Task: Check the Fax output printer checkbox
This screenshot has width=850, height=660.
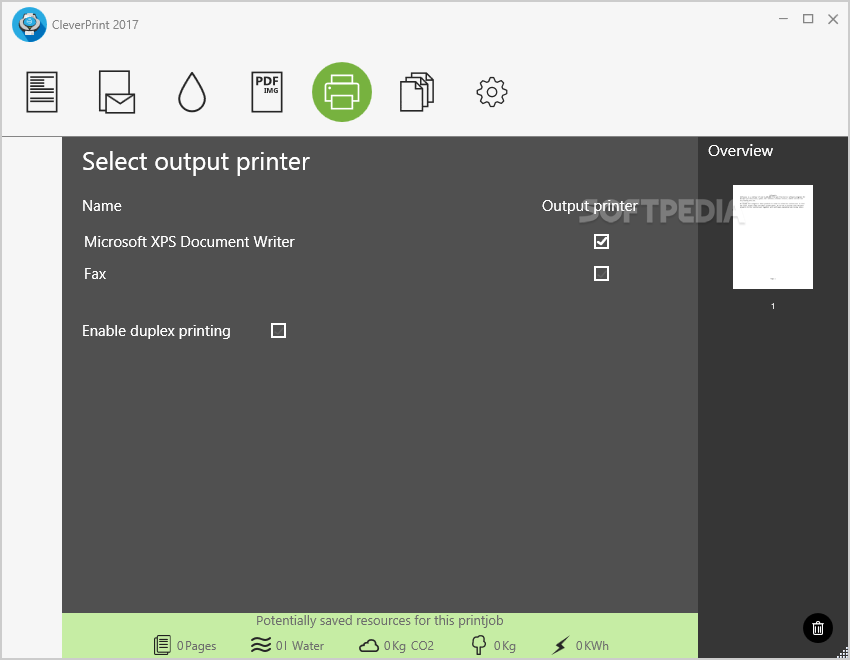Action: click(601, 273)
